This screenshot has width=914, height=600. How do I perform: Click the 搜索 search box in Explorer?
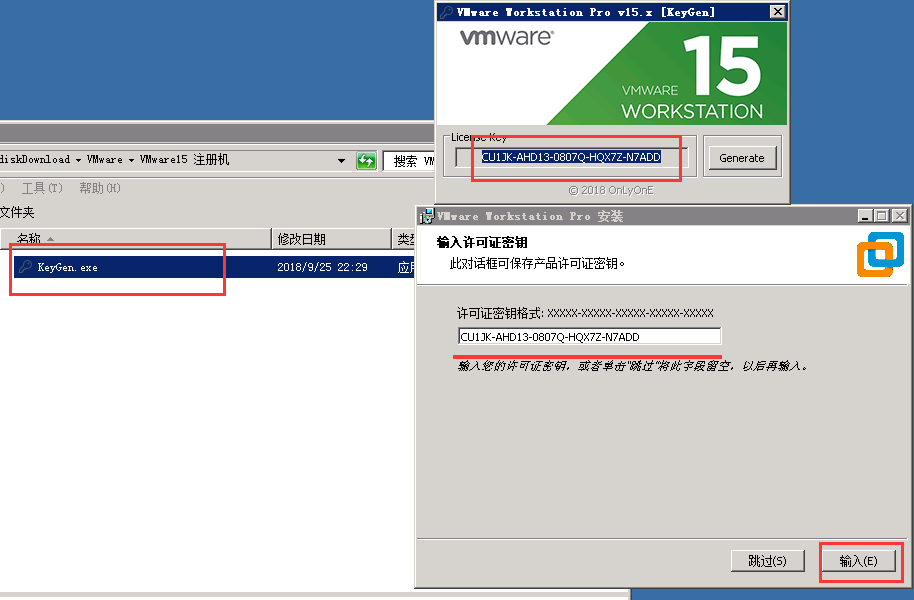click(x=409, y=161)
